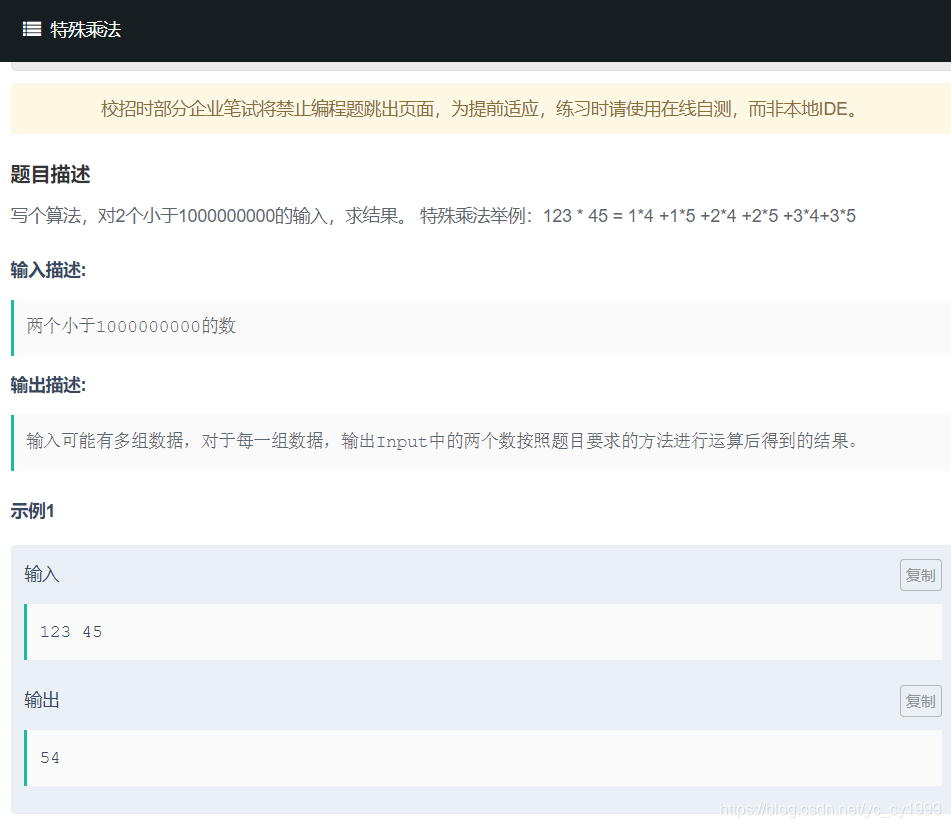Click the 输出 label in the example box
The height and width of the screenshot is (828, 951).
coord(42,700)
